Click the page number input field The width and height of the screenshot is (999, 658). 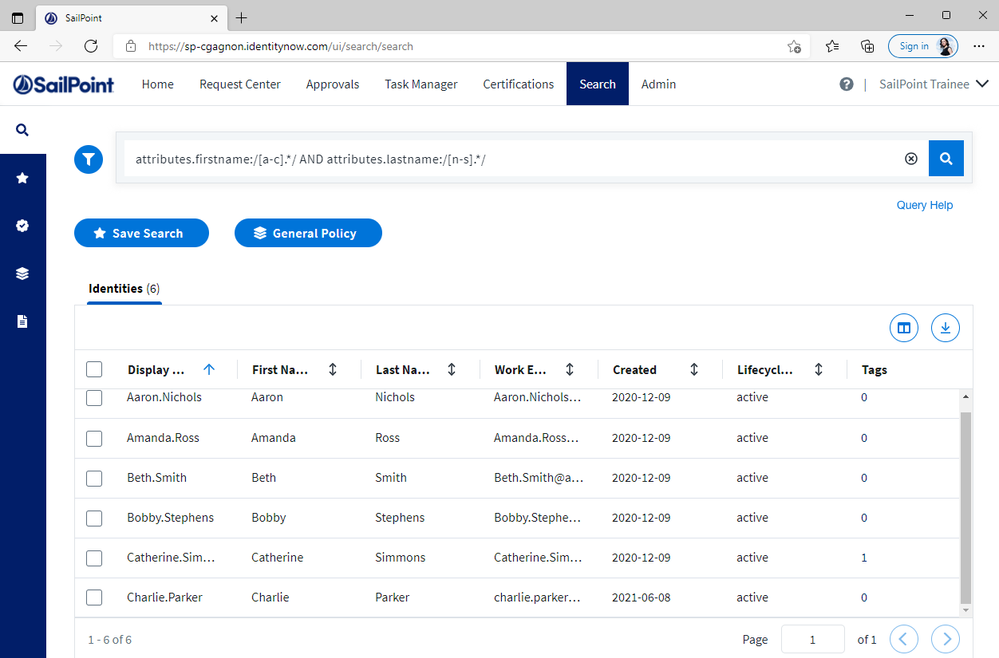(x=813, y=639)
